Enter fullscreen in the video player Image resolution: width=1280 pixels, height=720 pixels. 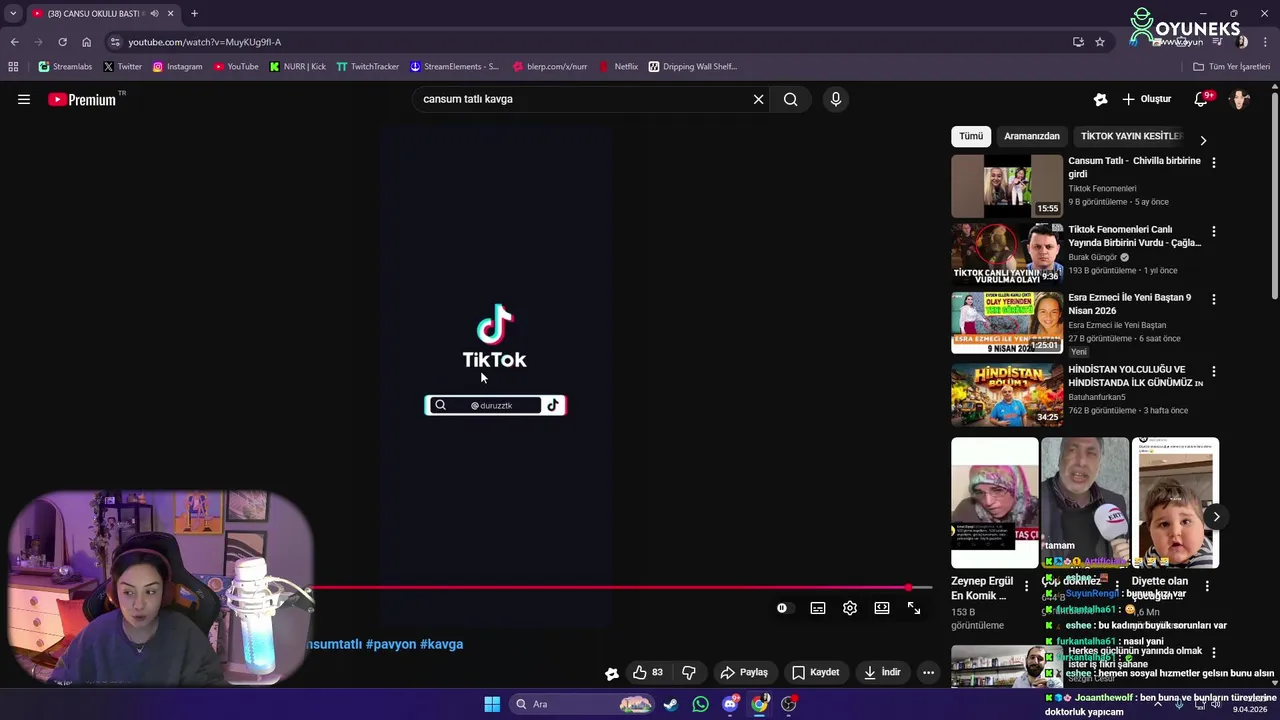[x=914, y=608]
